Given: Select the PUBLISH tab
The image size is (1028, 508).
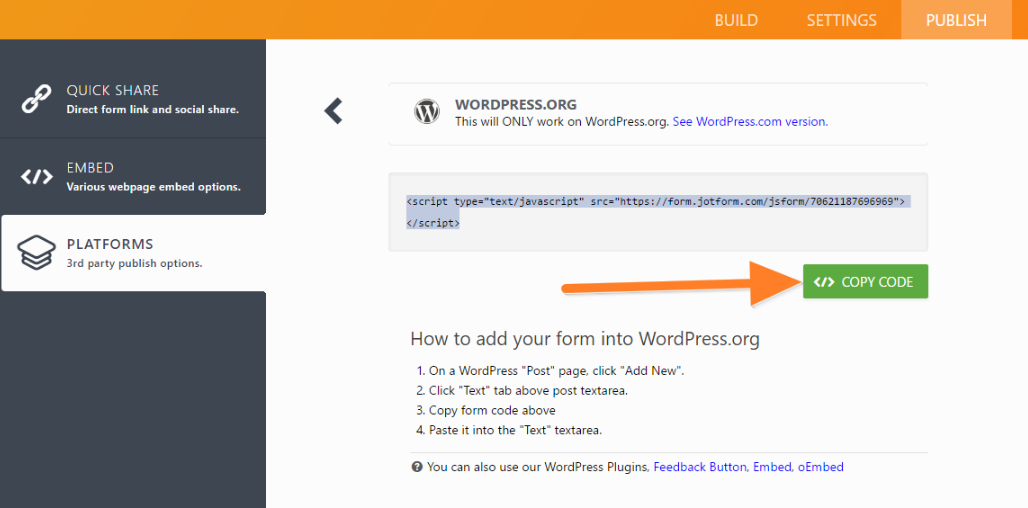Looking at the screenshot, I should pyautogui.click(x=955, y=20).
